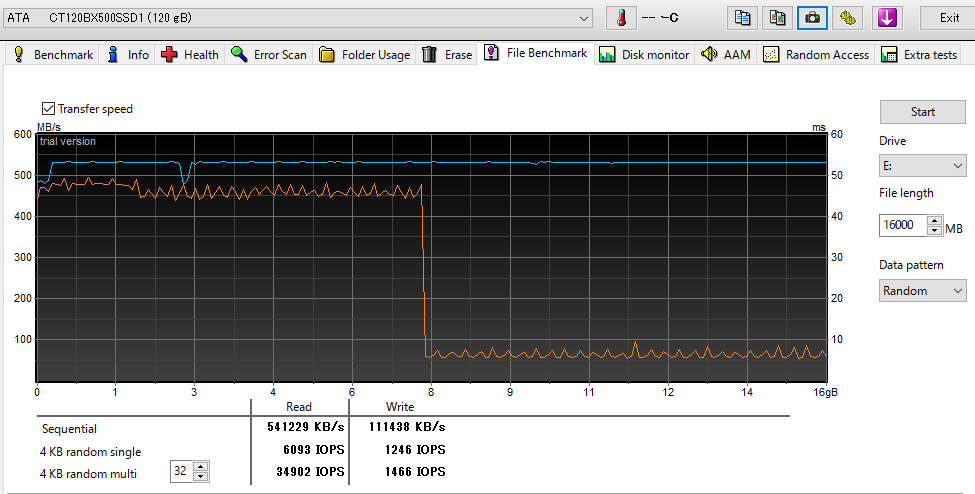Click the 4 KB random multi label

click(x=88, y=473)
